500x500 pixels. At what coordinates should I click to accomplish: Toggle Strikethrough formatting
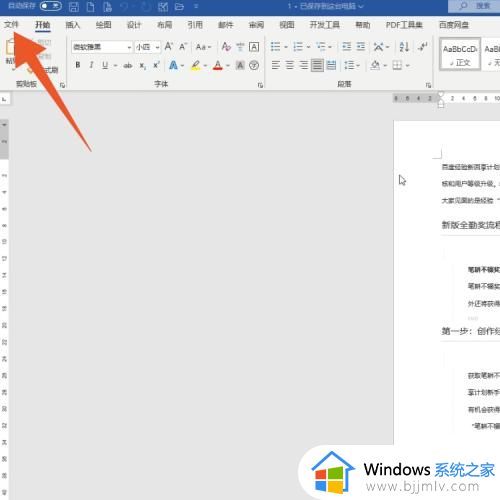(128, 65)
